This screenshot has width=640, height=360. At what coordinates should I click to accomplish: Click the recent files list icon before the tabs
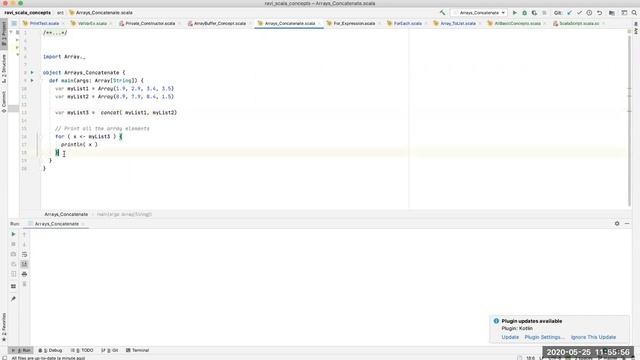click(14, 23)
